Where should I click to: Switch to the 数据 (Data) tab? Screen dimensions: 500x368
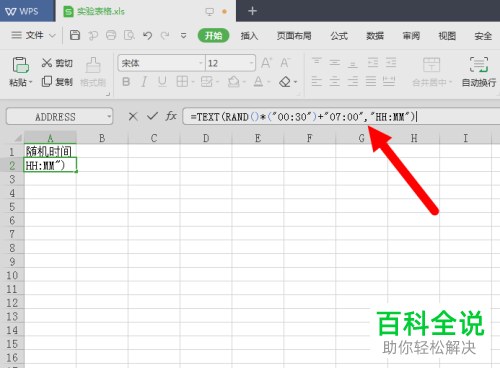[x=375, y=36]
